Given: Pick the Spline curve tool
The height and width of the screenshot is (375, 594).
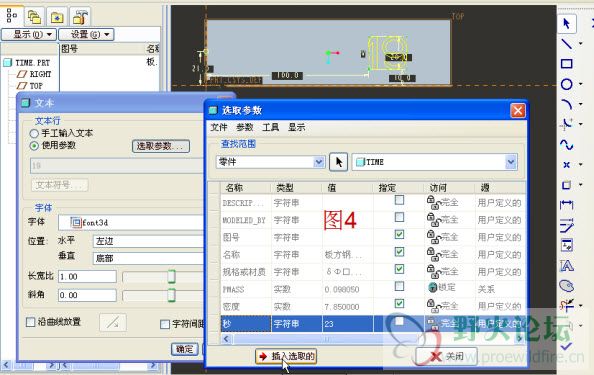Looking at the screenshot, I should [567, 145].
